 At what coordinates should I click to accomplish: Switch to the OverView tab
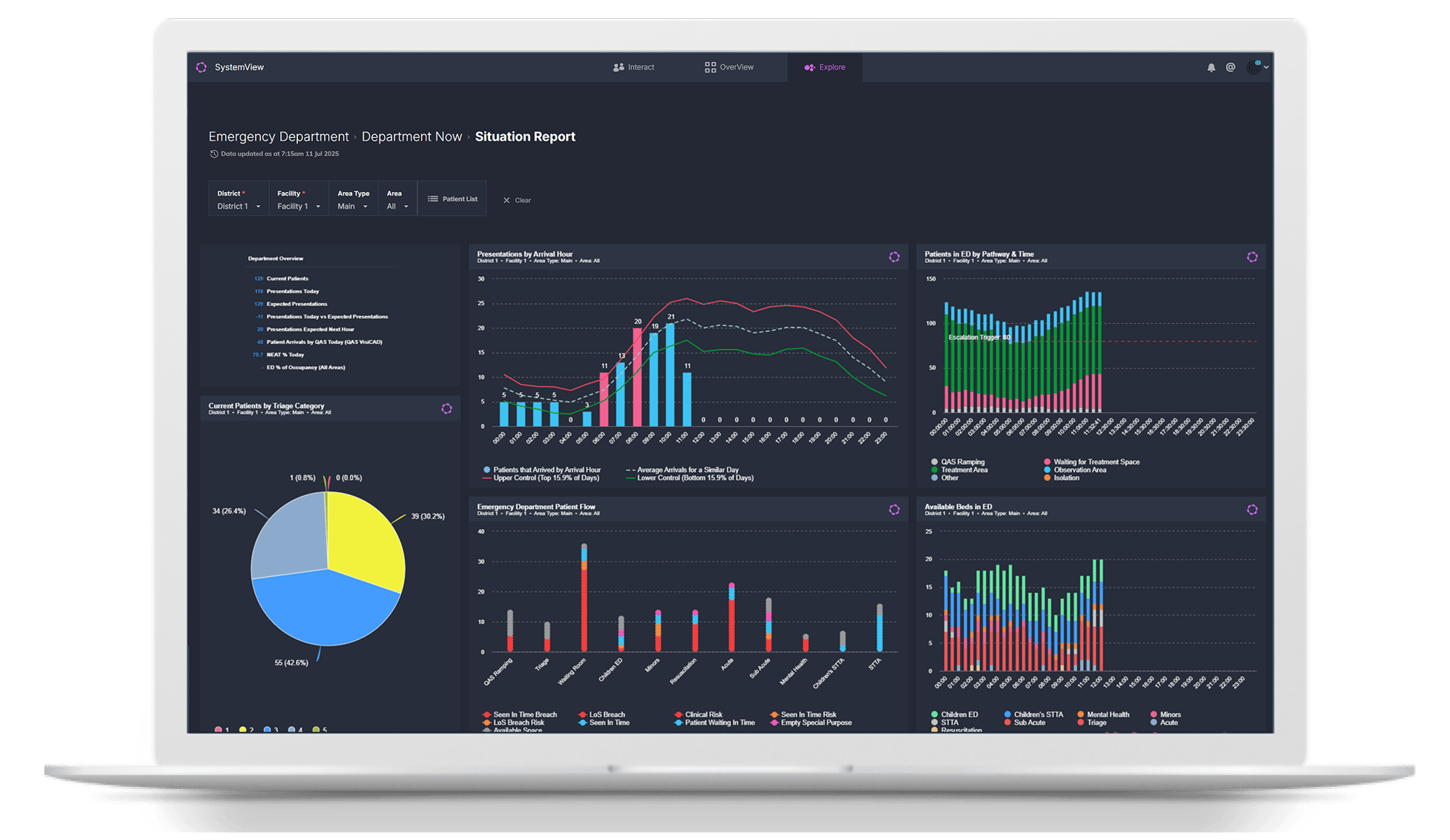click(x=729, y=67)
